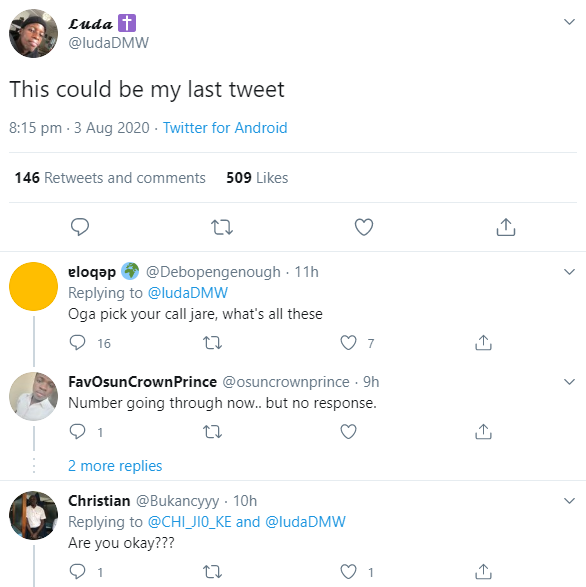Share the "Oga pick your call jare" reply
This screenshot has height=587, width=586.
coord(483,343)
